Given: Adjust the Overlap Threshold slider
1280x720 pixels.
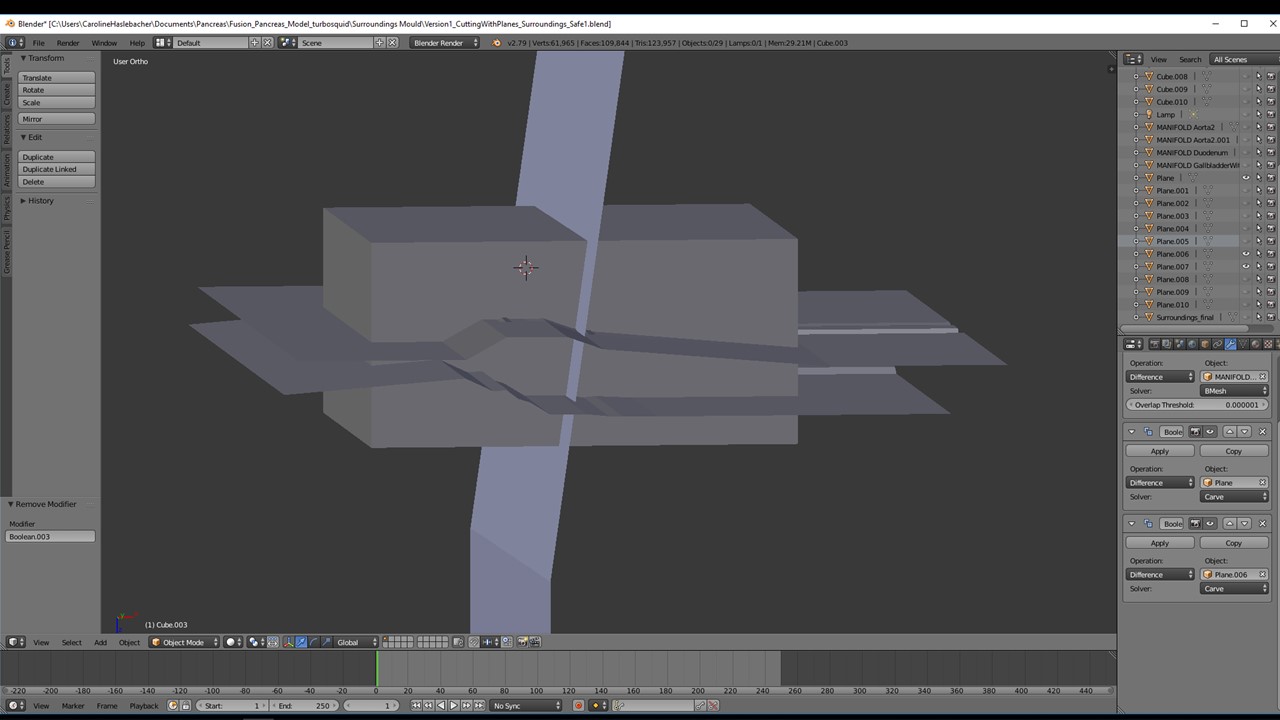Looking at the screenshot, I should [x=1197, y=405].
